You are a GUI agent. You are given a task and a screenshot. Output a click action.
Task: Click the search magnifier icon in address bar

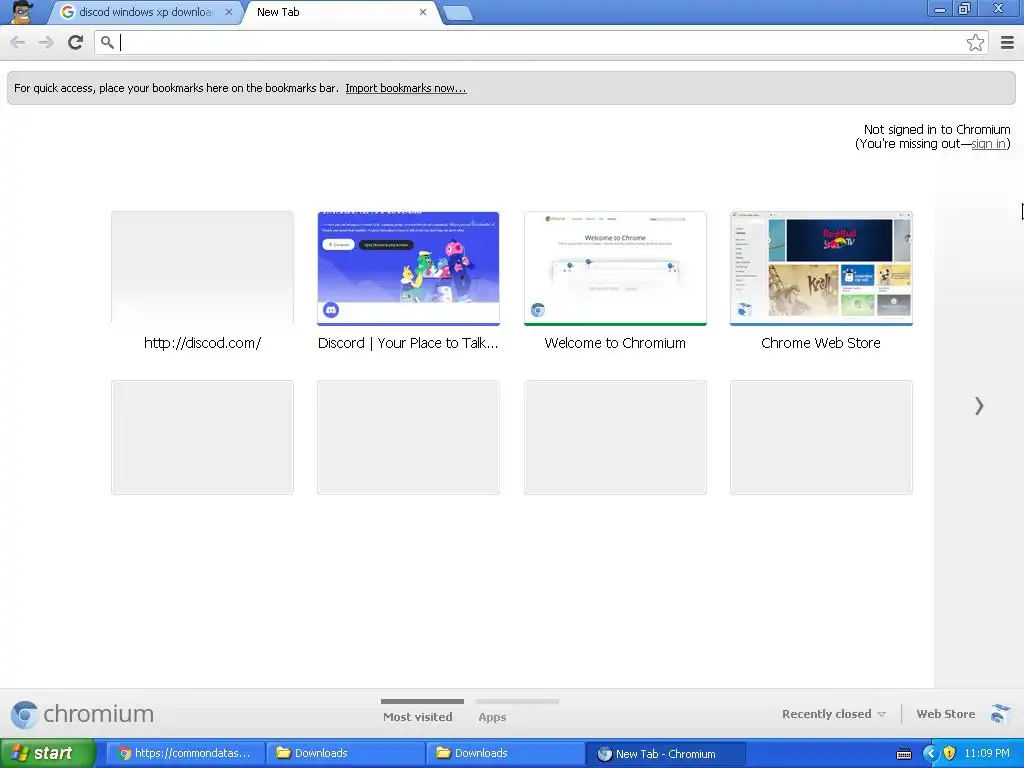pyautogui.click(x=107, y=42)
